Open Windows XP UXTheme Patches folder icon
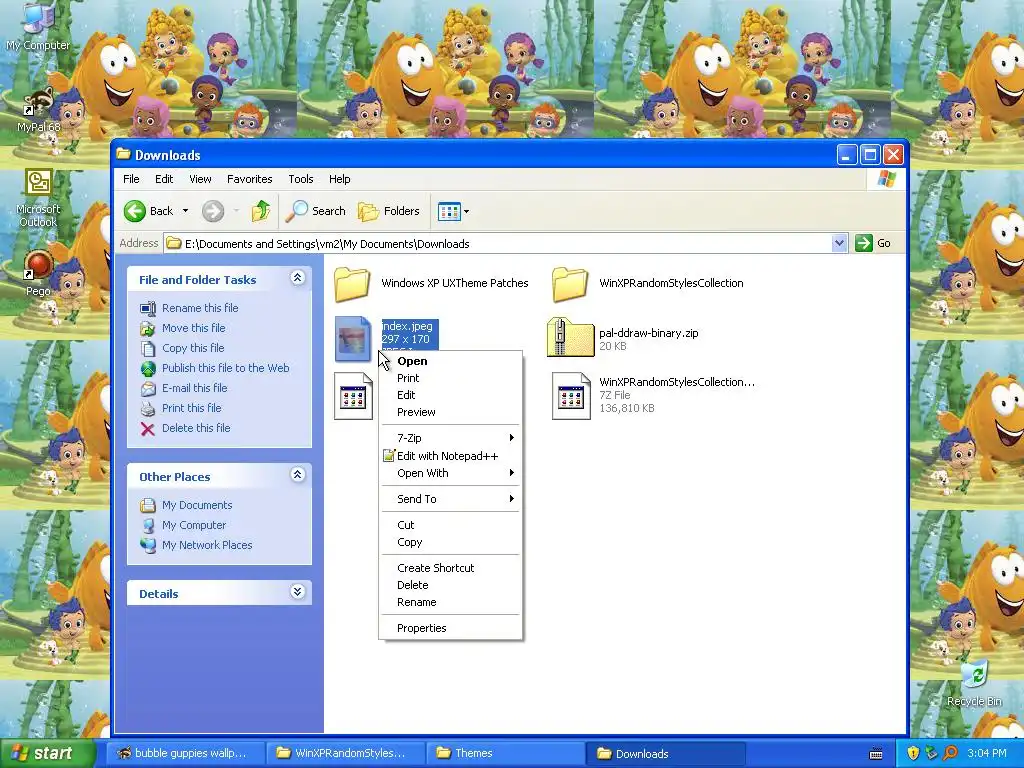This screenshot has height=768, width=1024. click(x=352, y=283)
